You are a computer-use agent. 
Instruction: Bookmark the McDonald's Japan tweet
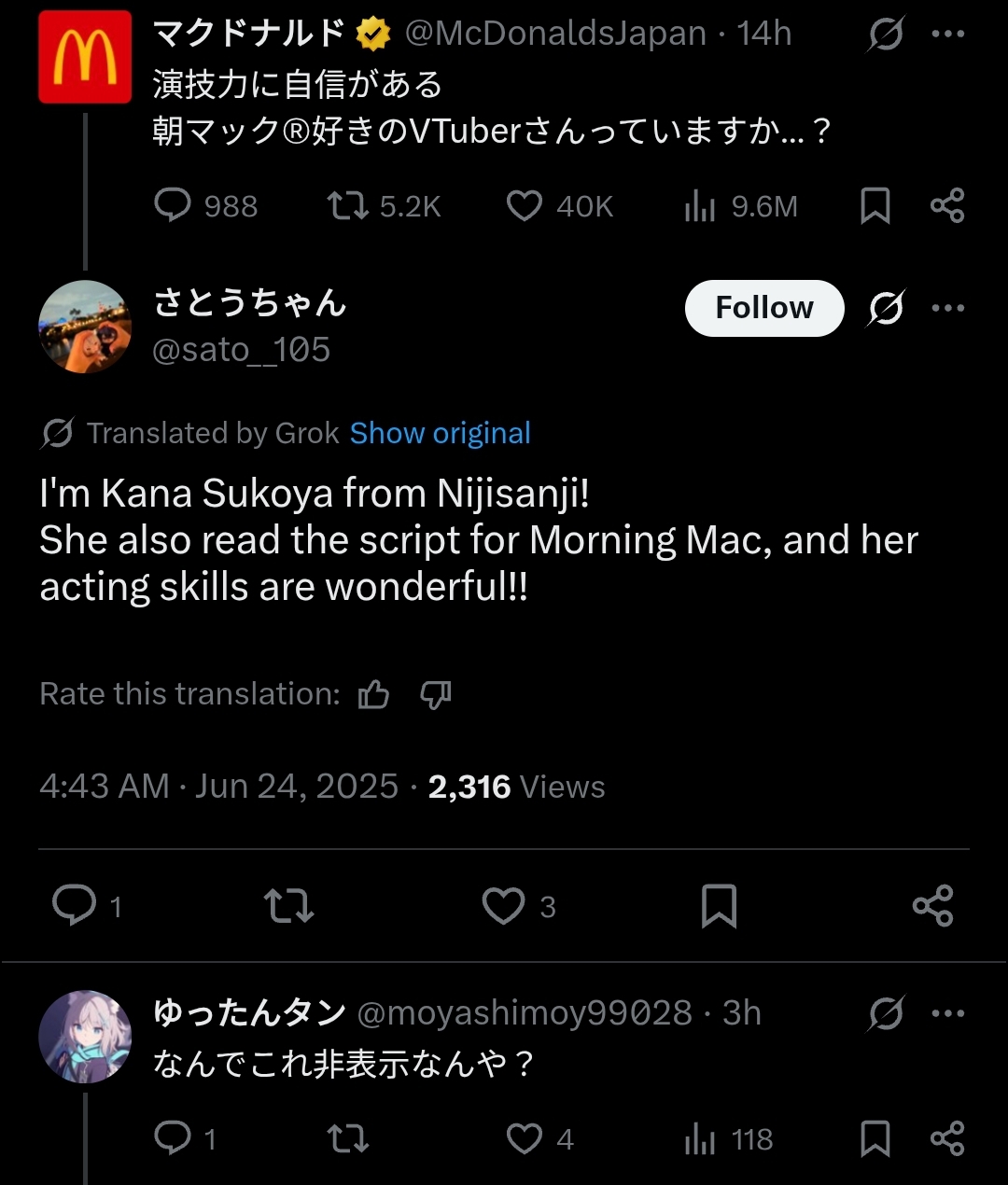[x=875, y=205]
